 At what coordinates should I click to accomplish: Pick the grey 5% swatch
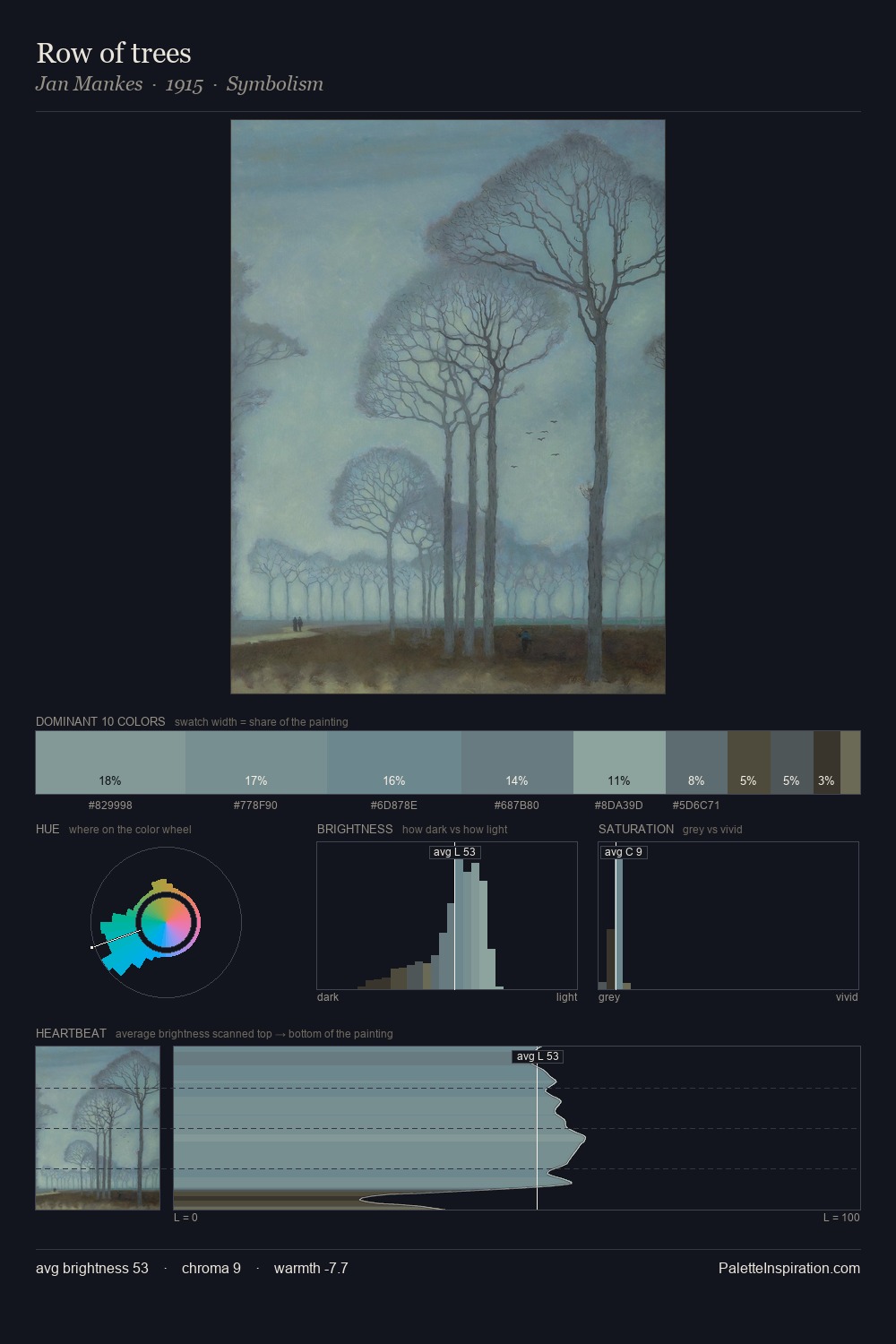791,762
